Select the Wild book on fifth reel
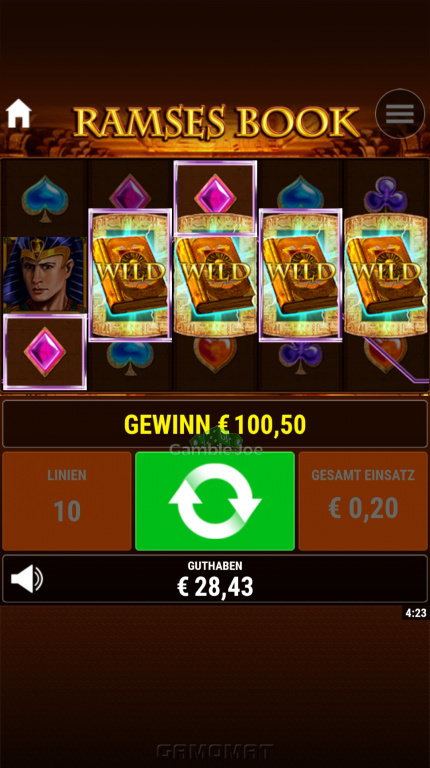Viewport: 430px width, 768px height. point(386,275)
